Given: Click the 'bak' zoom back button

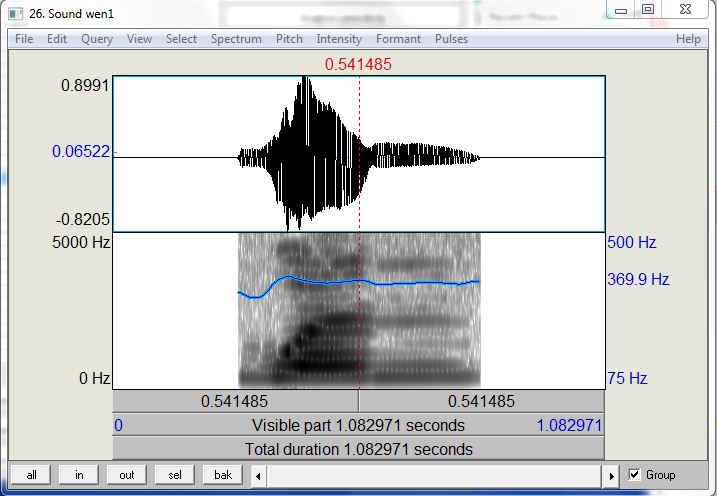Looking at the screenshot, I should point(223,475).
